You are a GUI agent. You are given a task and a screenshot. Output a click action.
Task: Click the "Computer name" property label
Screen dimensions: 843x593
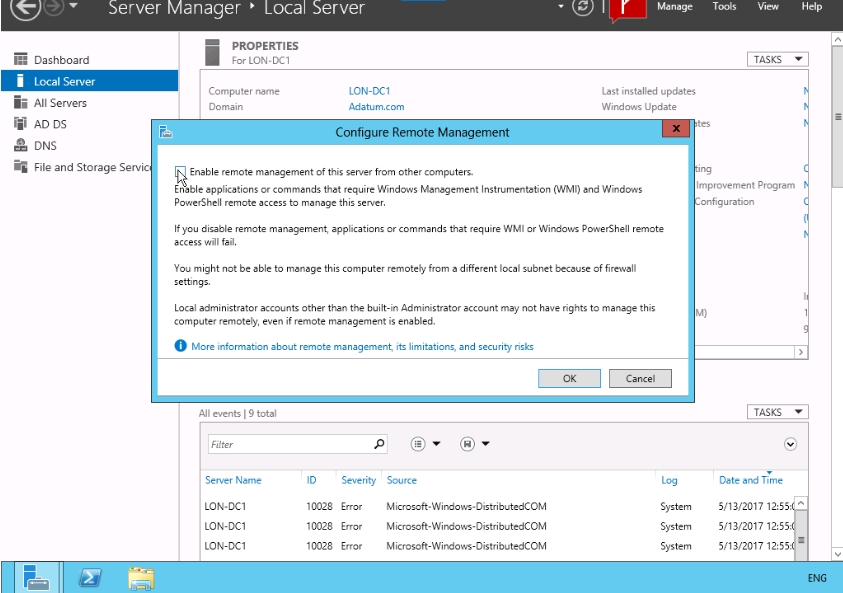244,91
